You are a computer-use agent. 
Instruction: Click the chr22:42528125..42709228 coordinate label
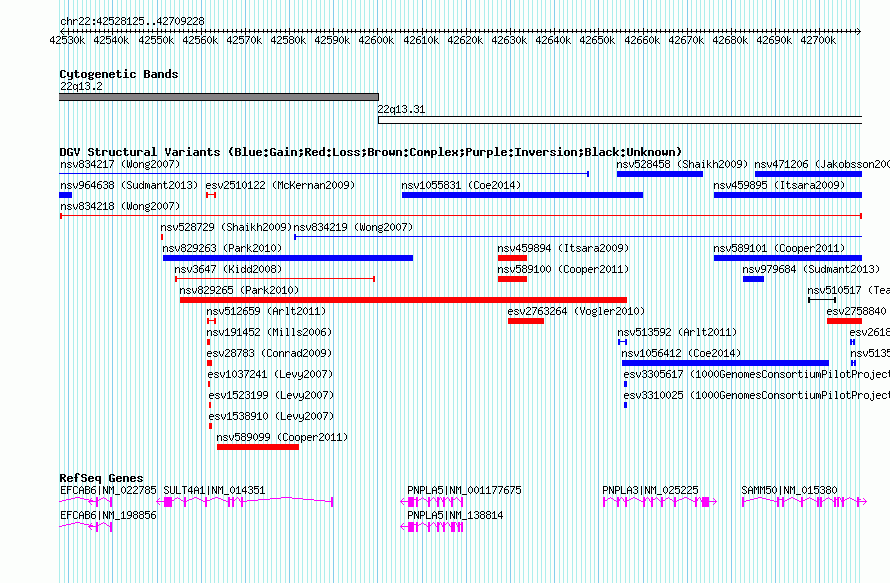click(132, 21)
